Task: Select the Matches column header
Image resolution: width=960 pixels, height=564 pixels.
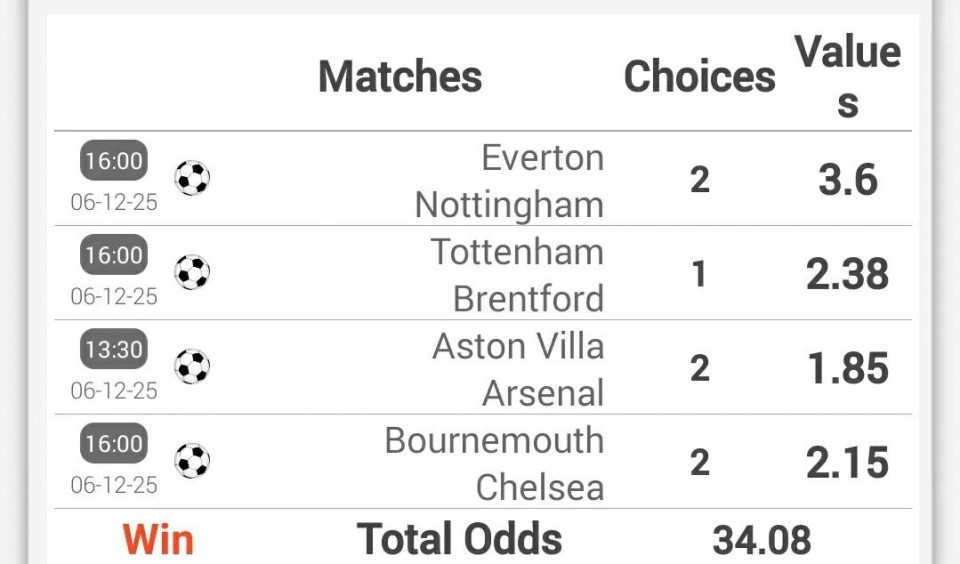Action: (x=400, y=77)
